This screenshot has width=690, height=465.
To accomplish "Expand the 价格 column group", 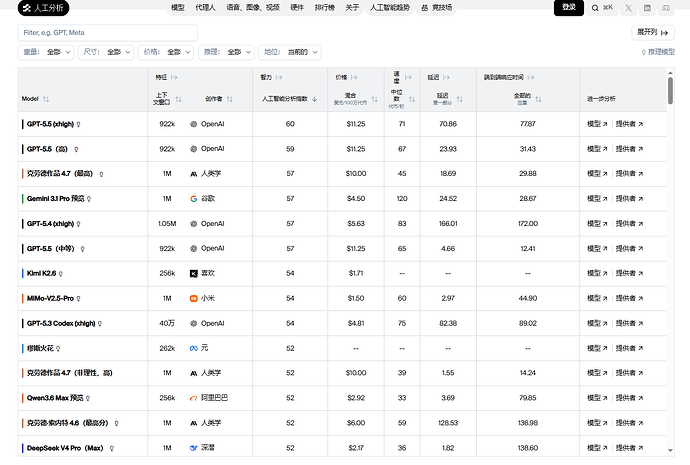I will click(x=354, y=77).
